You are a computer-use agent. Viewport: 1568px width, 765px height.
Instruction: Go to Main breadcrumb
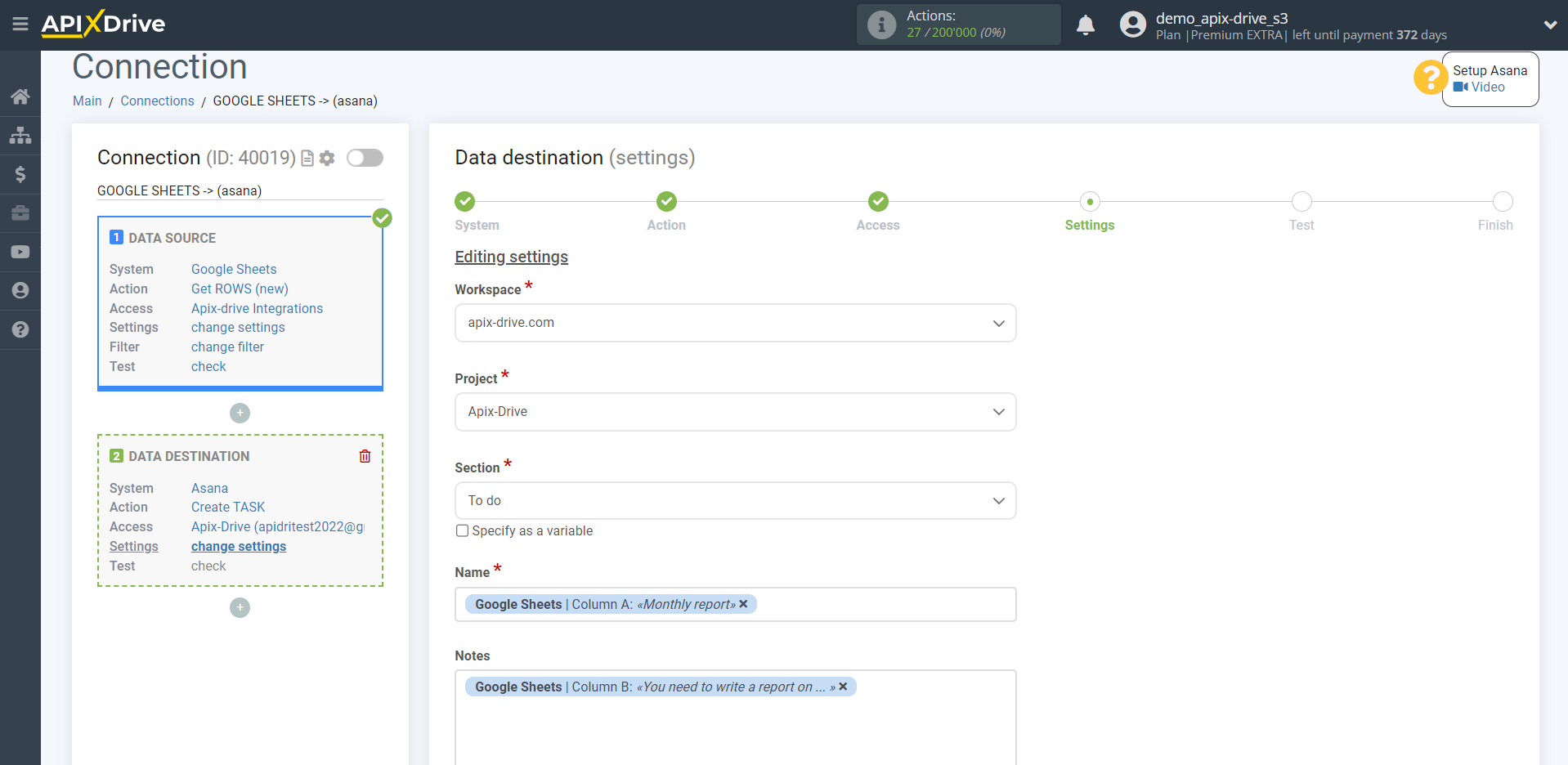pos(87,101)
